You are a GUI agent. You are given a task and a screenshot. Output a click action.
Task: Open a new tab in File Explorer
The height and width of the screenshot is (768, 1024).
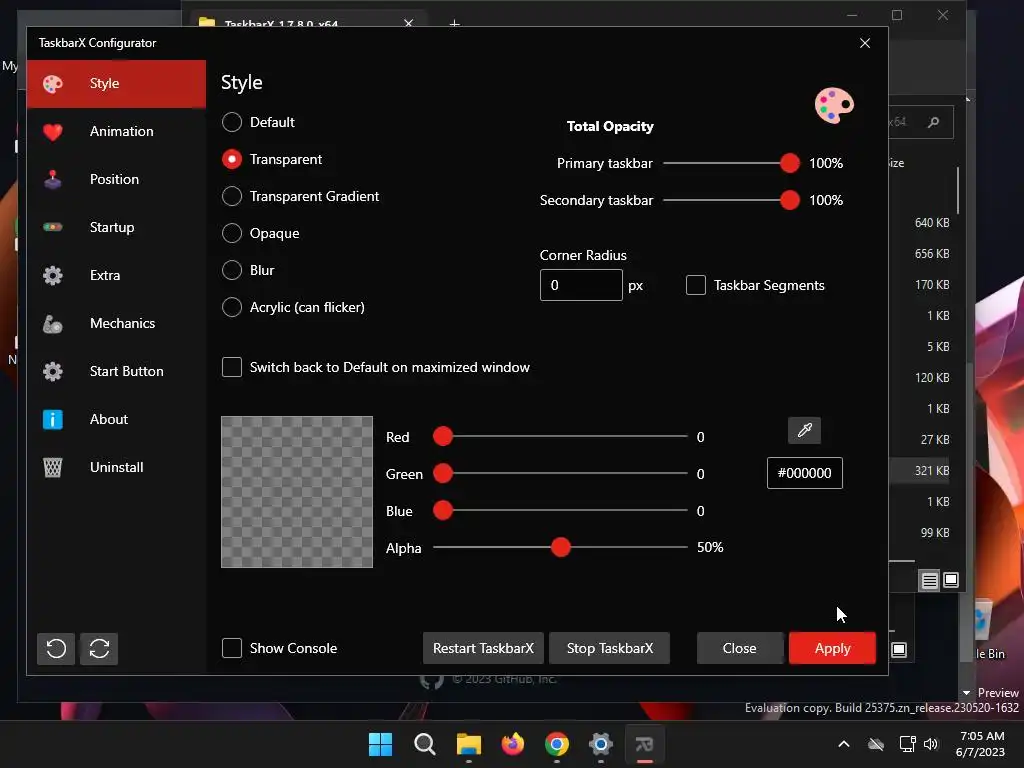coord(455,23)
